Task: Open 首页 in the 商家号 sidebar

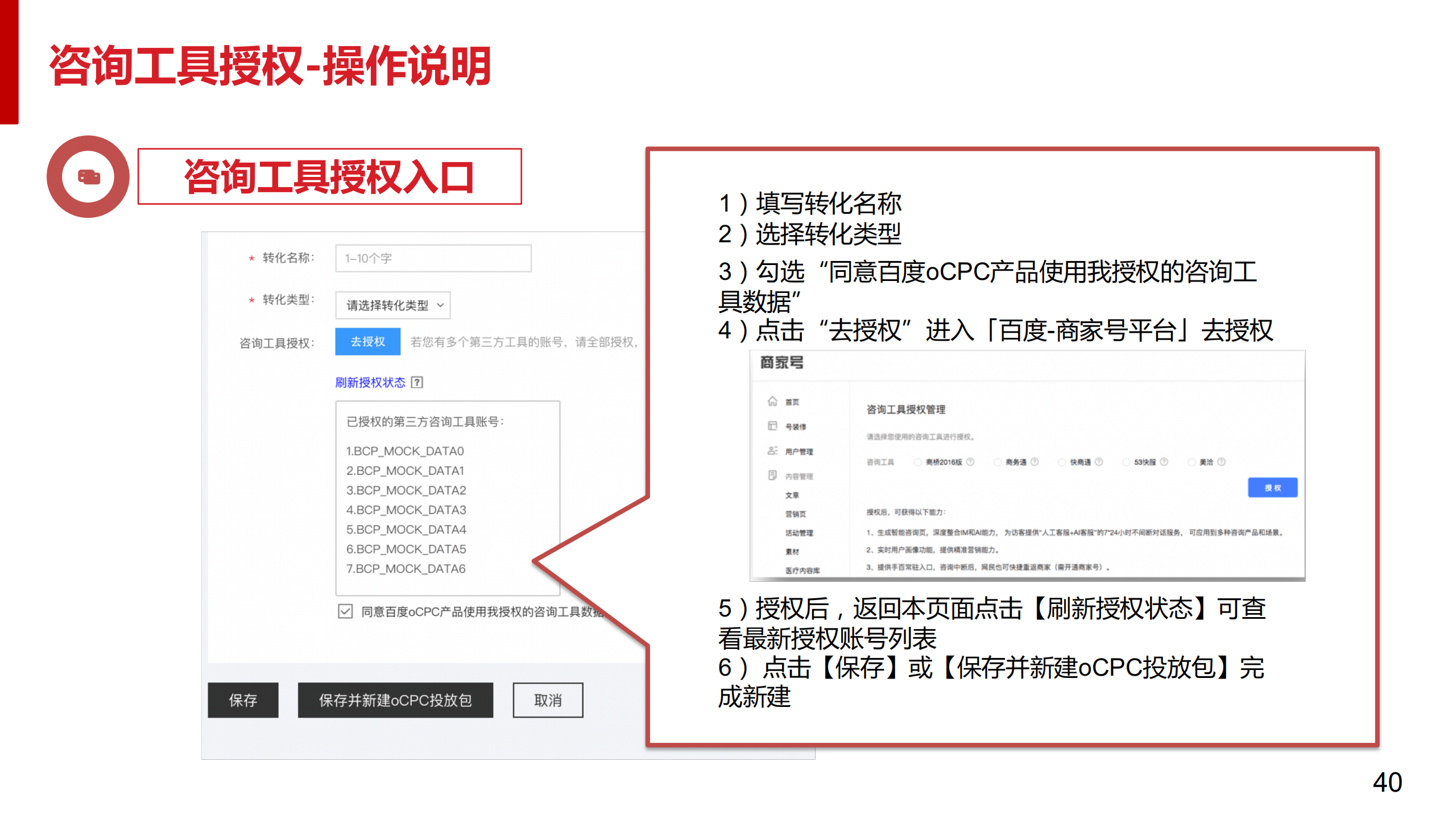Action: coord(792,402)
